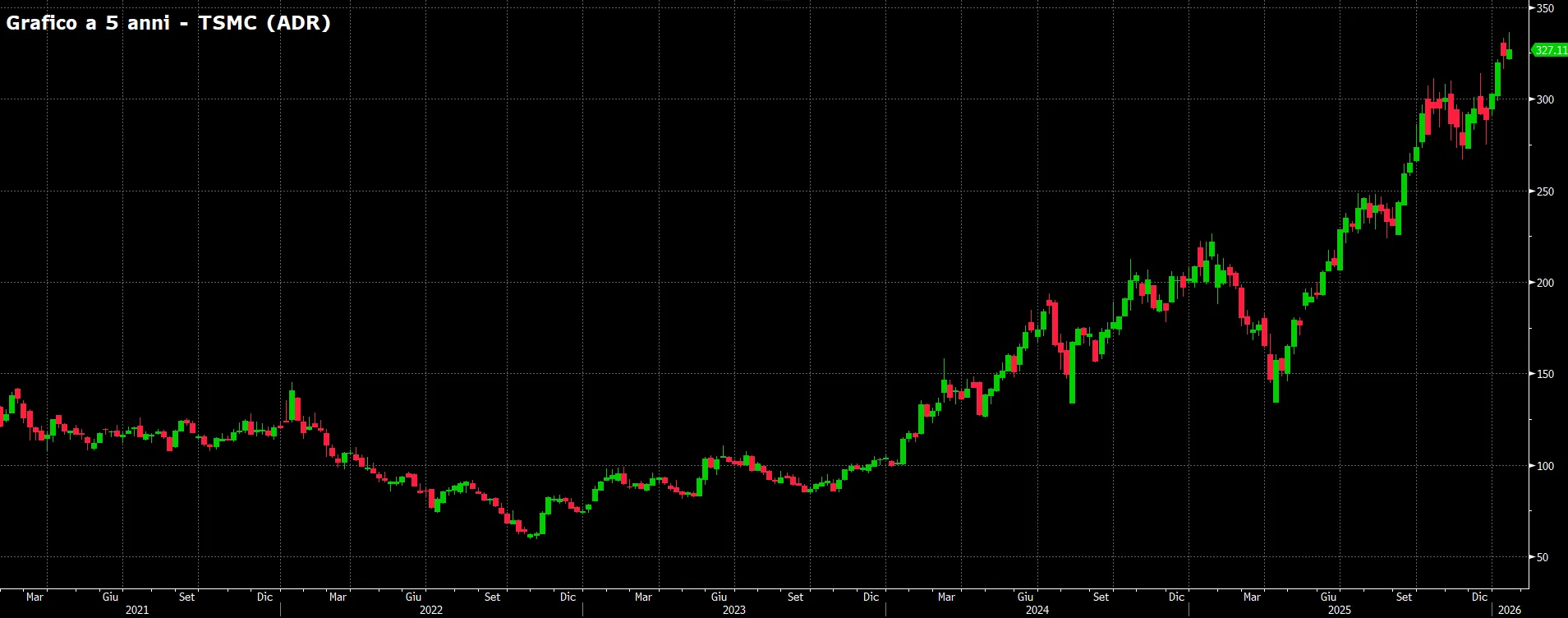
Task: Click the Mar month label in the 2023 span
Action: point(643,597)
